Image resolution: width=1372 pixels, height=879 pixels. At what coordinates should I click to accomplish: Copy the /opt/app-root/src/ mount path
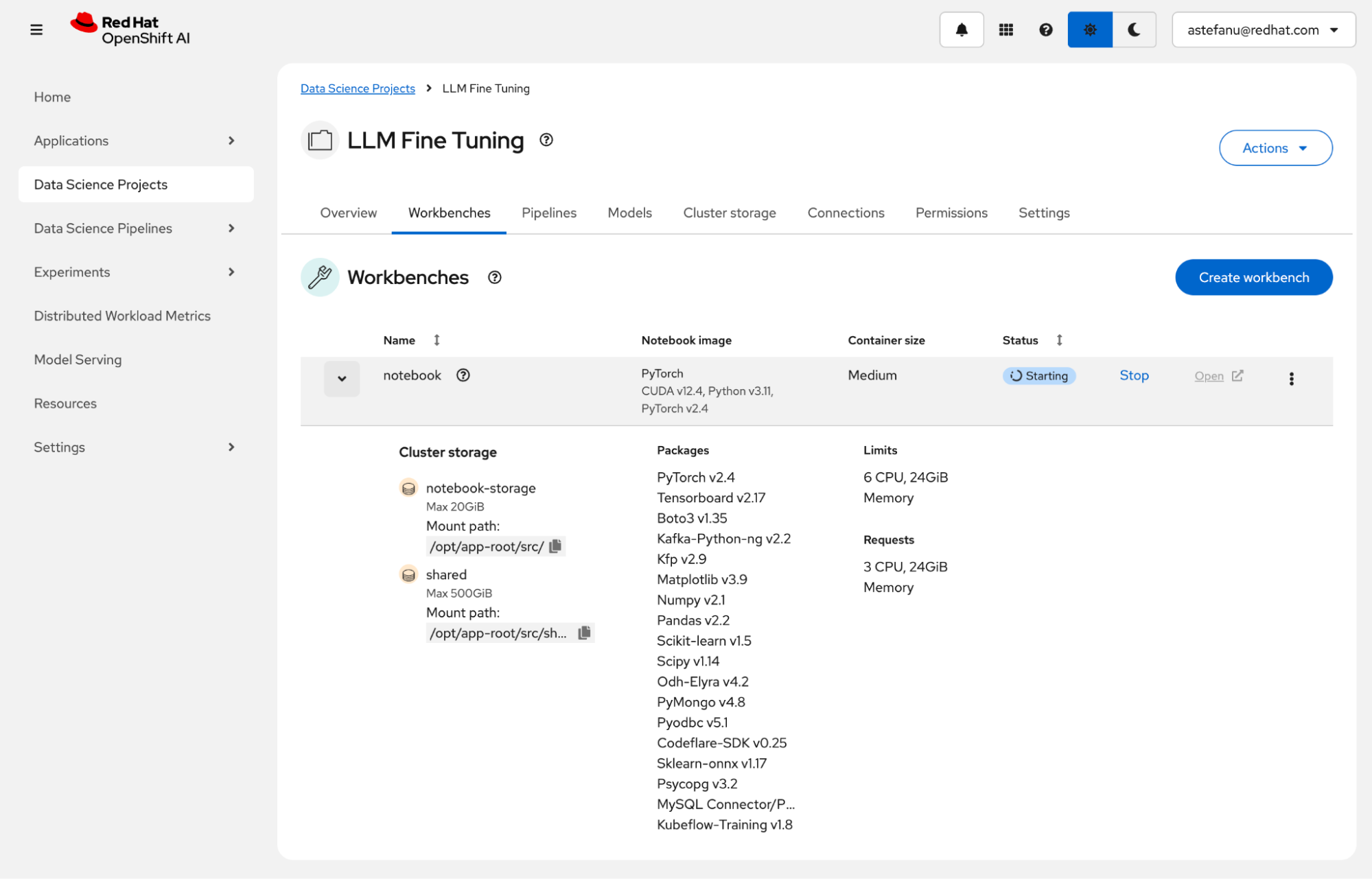coord(555,546)
